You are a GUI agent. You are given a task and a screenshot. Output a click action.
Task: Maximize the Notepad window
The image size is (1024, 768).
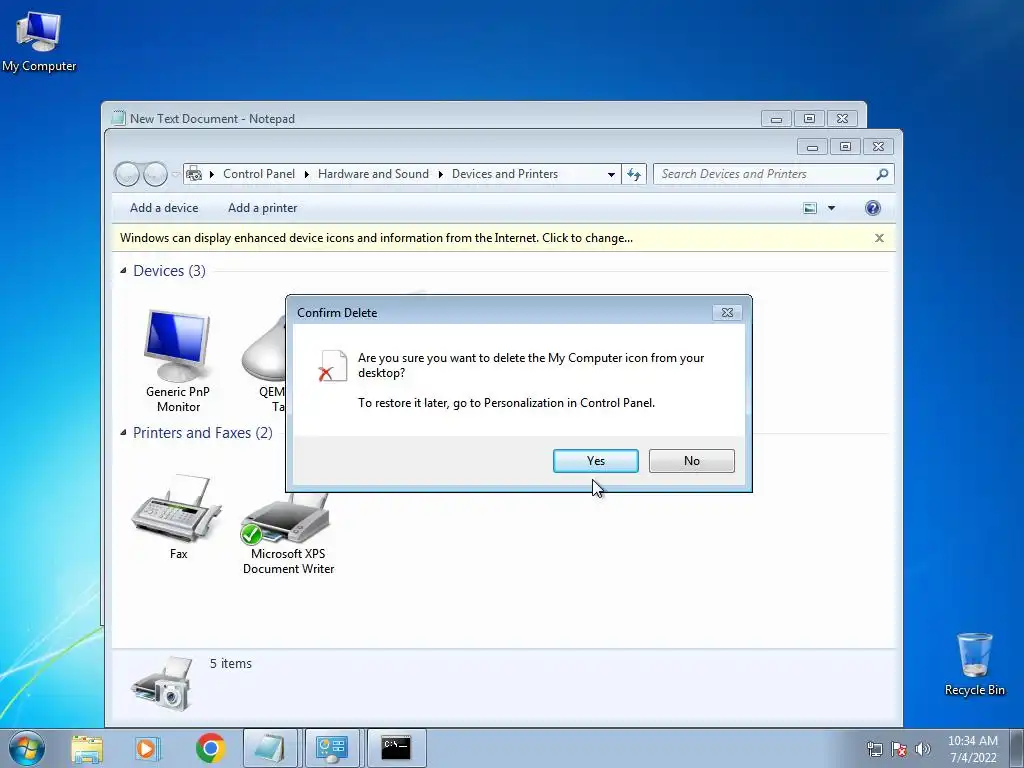809,119
